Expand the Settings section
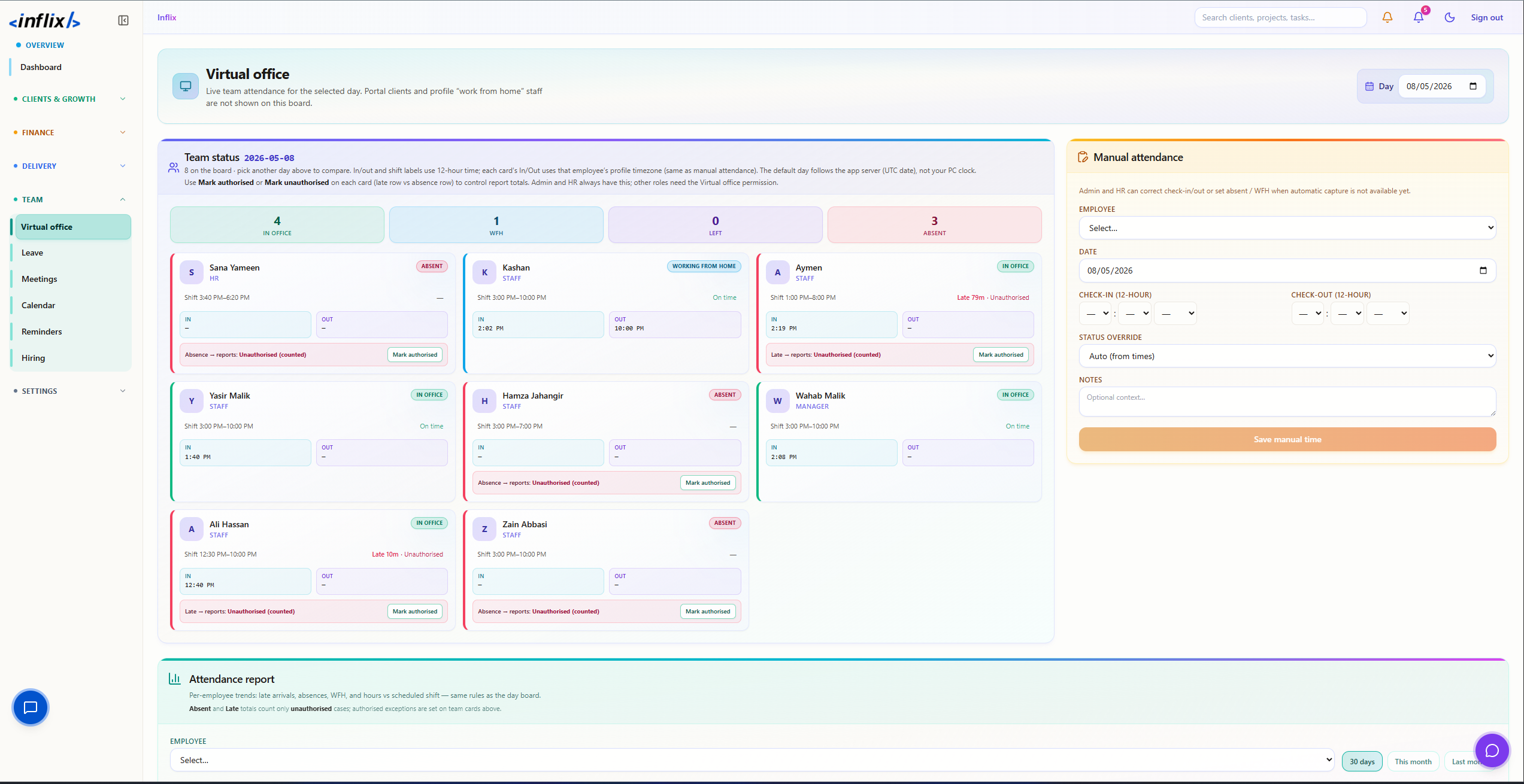Screen dimensions: 1524x784 coord(71,391)
